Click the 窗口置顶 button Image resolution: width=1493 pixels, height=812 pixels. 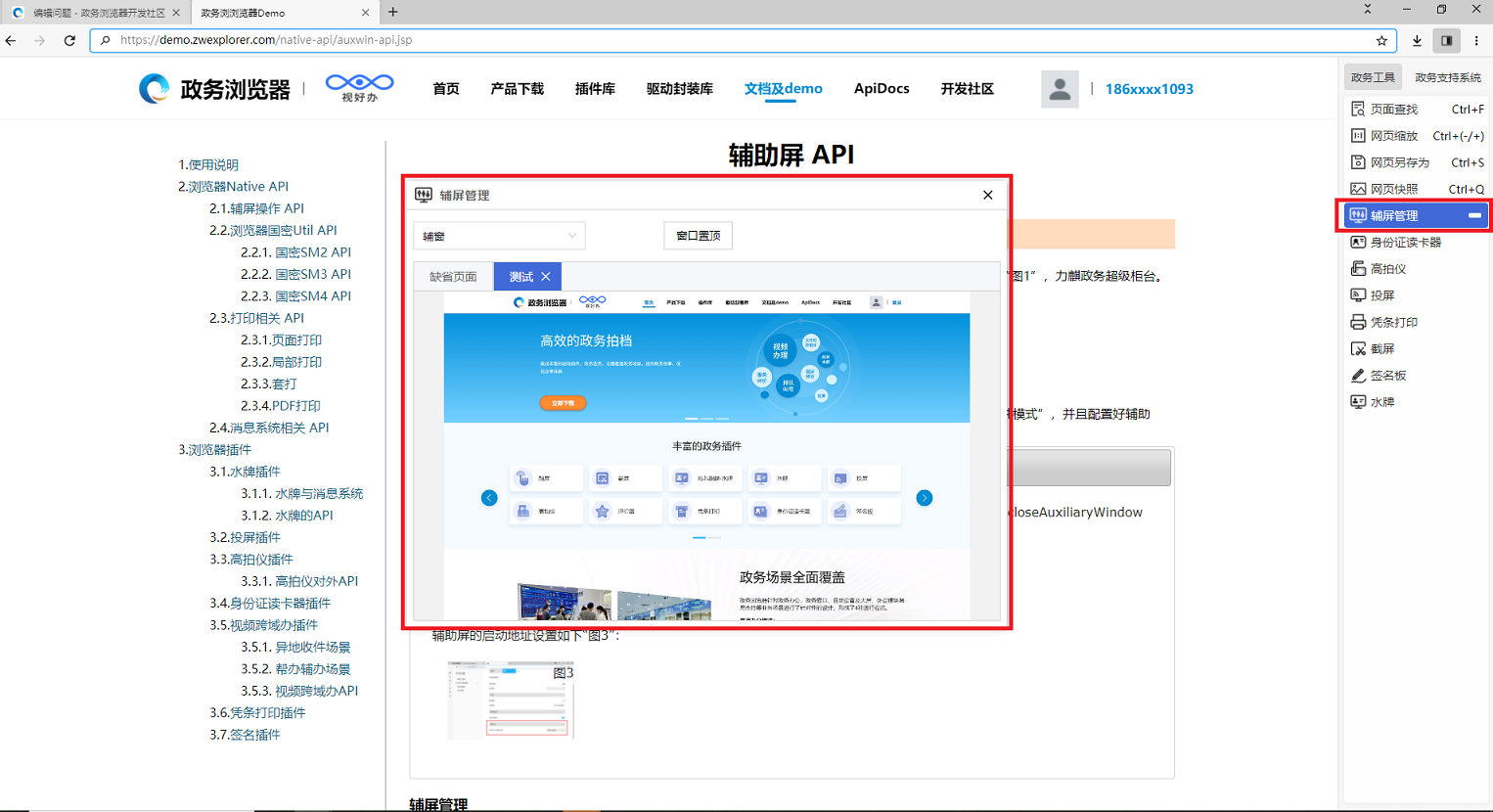click(x=699, y=236)
